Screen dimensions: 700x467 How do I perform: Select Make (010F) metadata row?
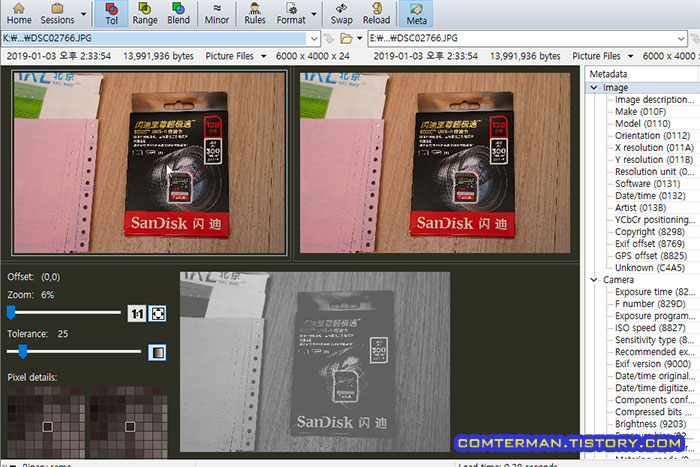pos(640,112)
